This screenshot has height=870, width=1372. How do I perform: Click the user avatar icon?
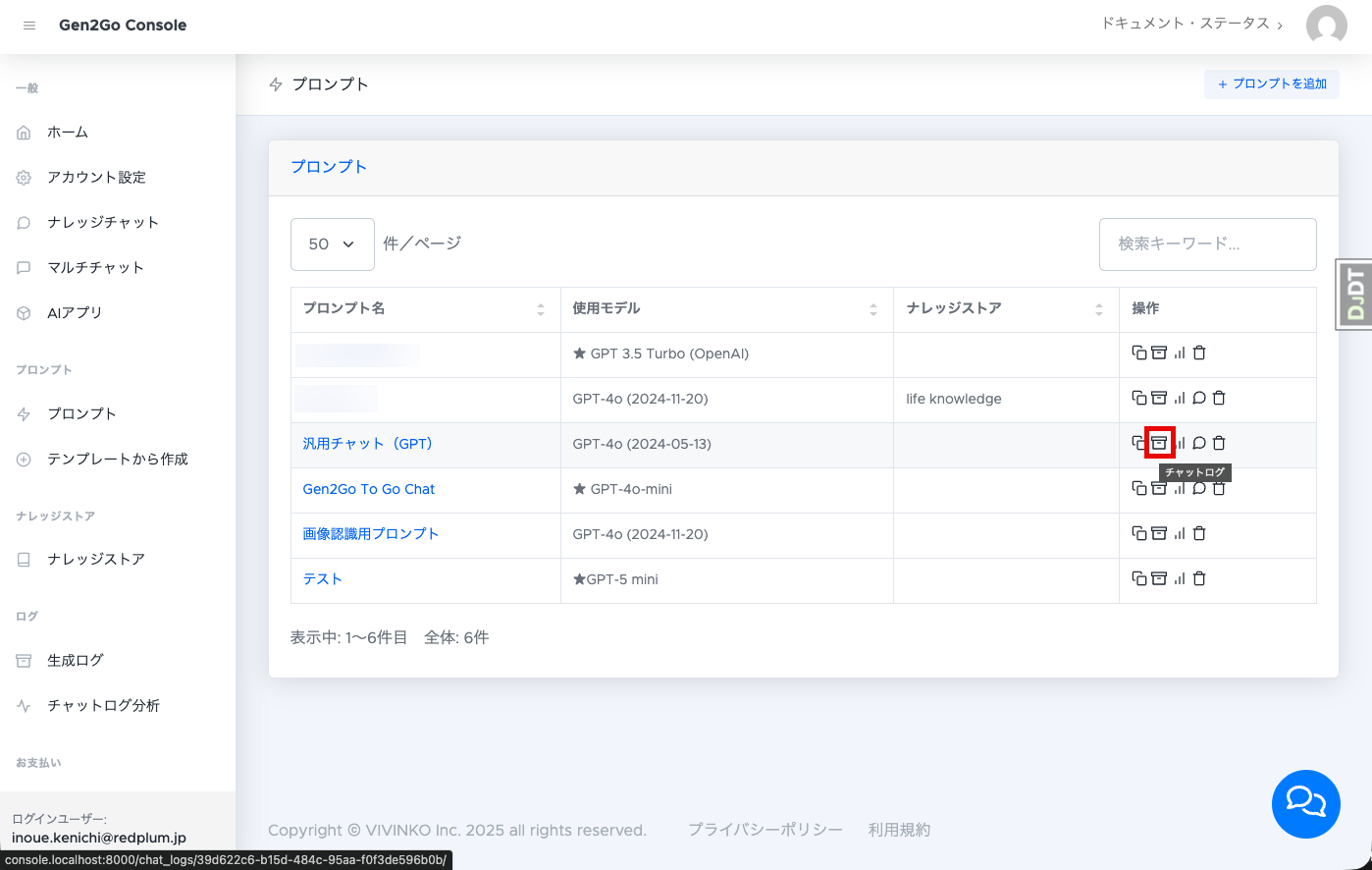click(1326, 26)
